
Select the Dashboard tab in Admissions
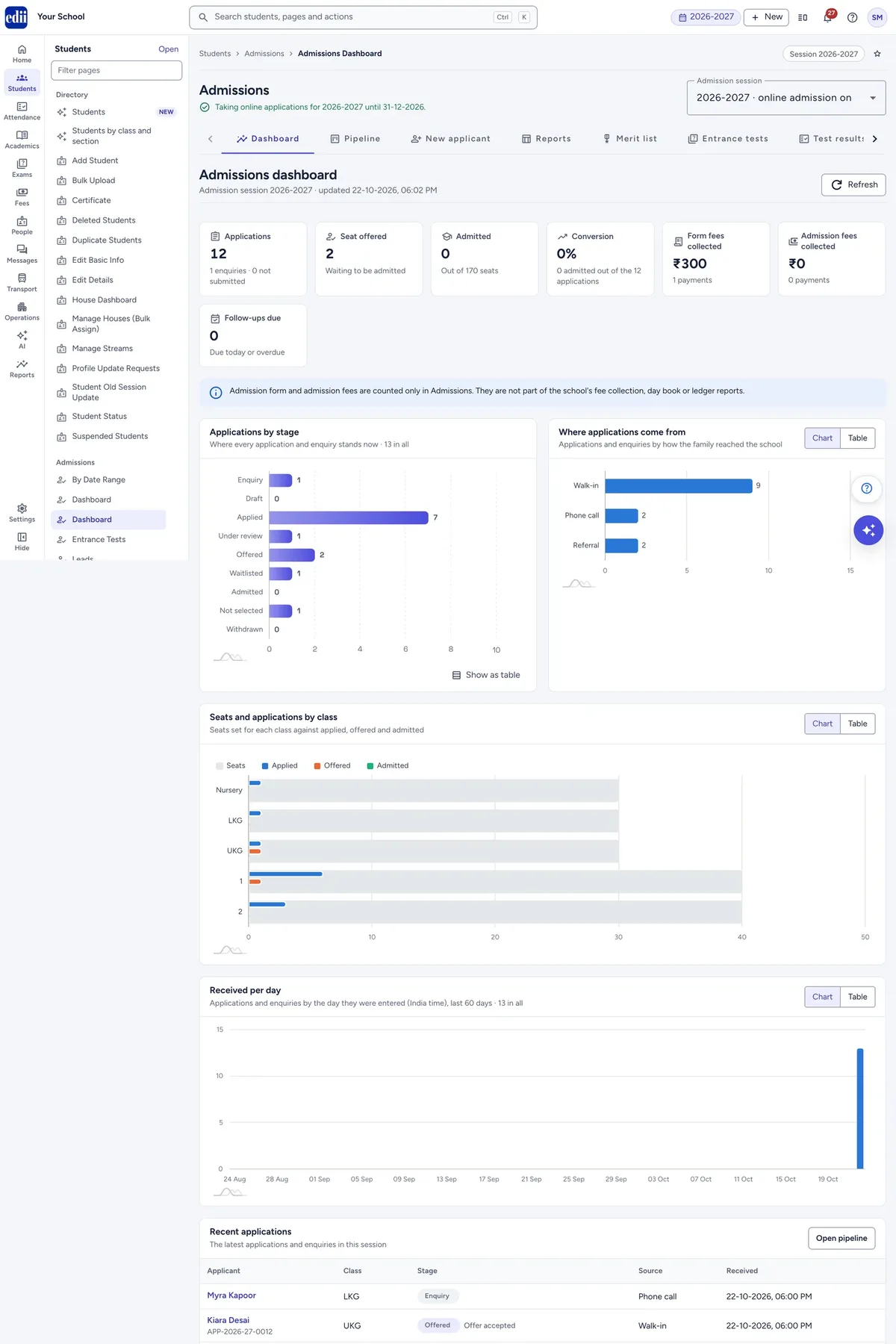click(267, 139)
